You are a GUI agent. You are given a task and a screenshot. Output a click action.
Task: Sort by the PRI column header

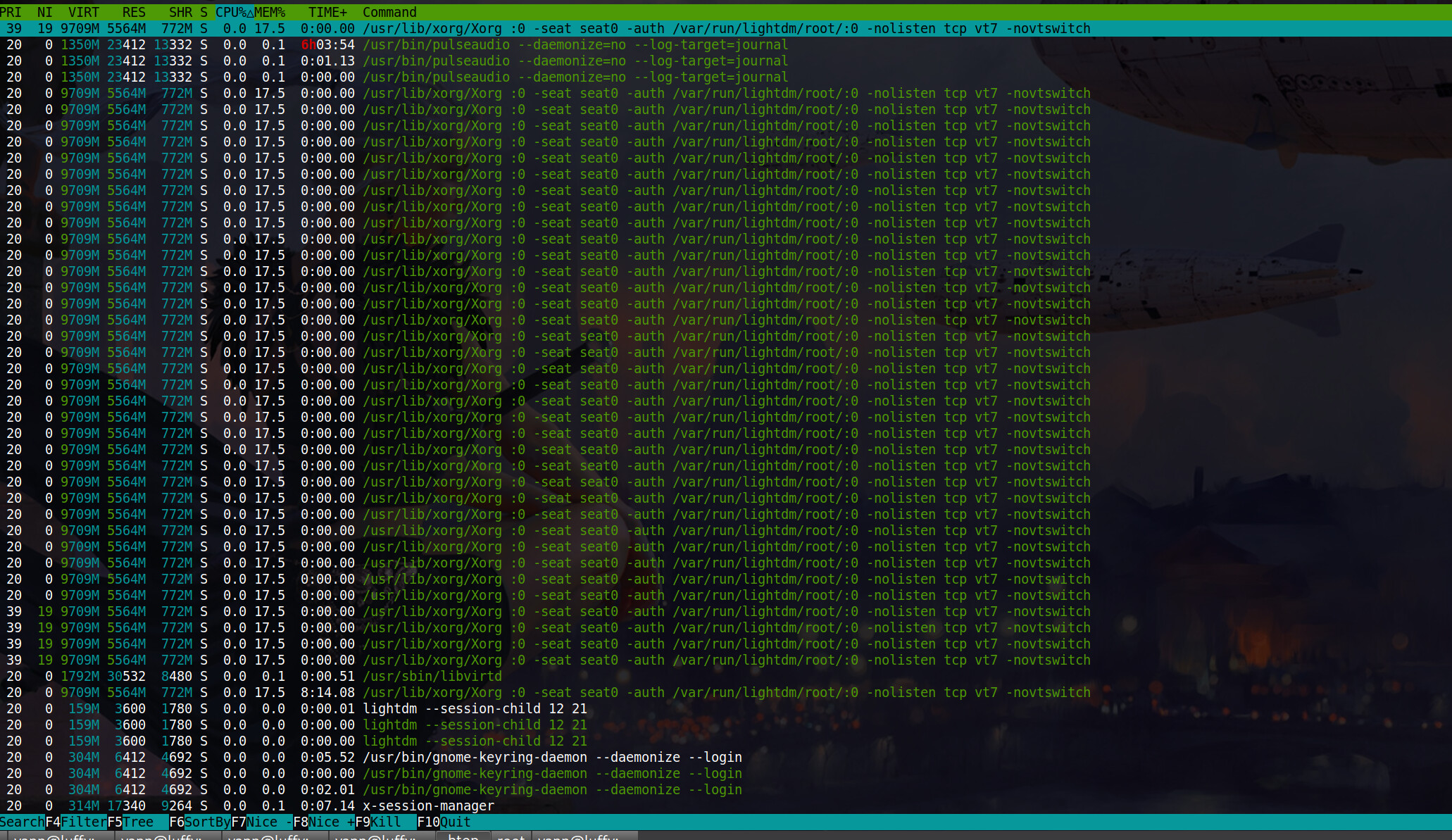pyautogui.click(x=11, y=12)
